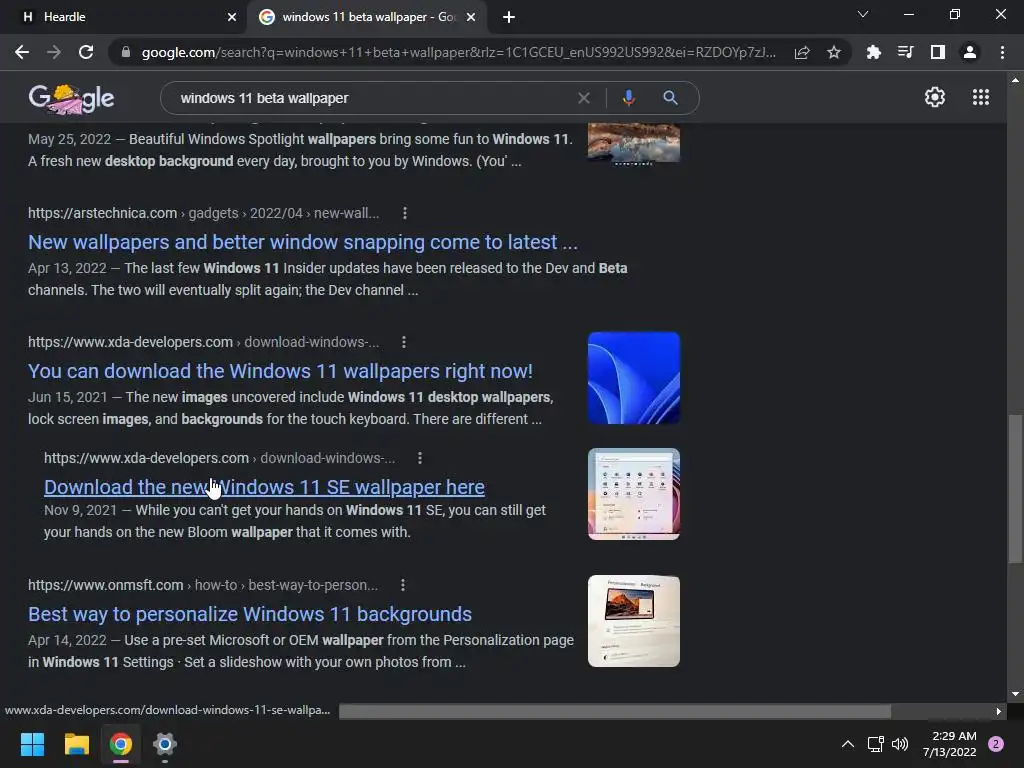The height and width of the screenshot is (768, 1024).
Task: Open the Chrome profile icon
Action: click(970, 52)
